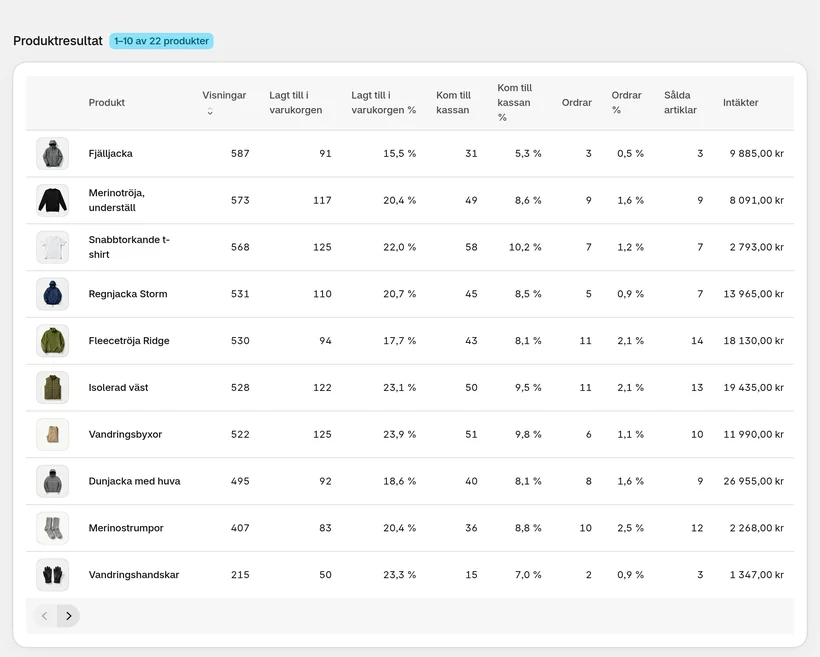Select Merinostrumpor views value 407

[240, 528]
